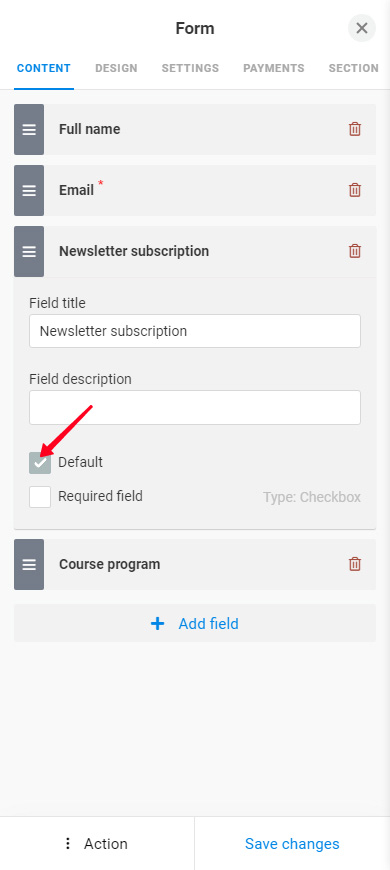Uncheck the Default checkbox
The width and height of the screenshot is (390, 870).
[x=40, y=463]
